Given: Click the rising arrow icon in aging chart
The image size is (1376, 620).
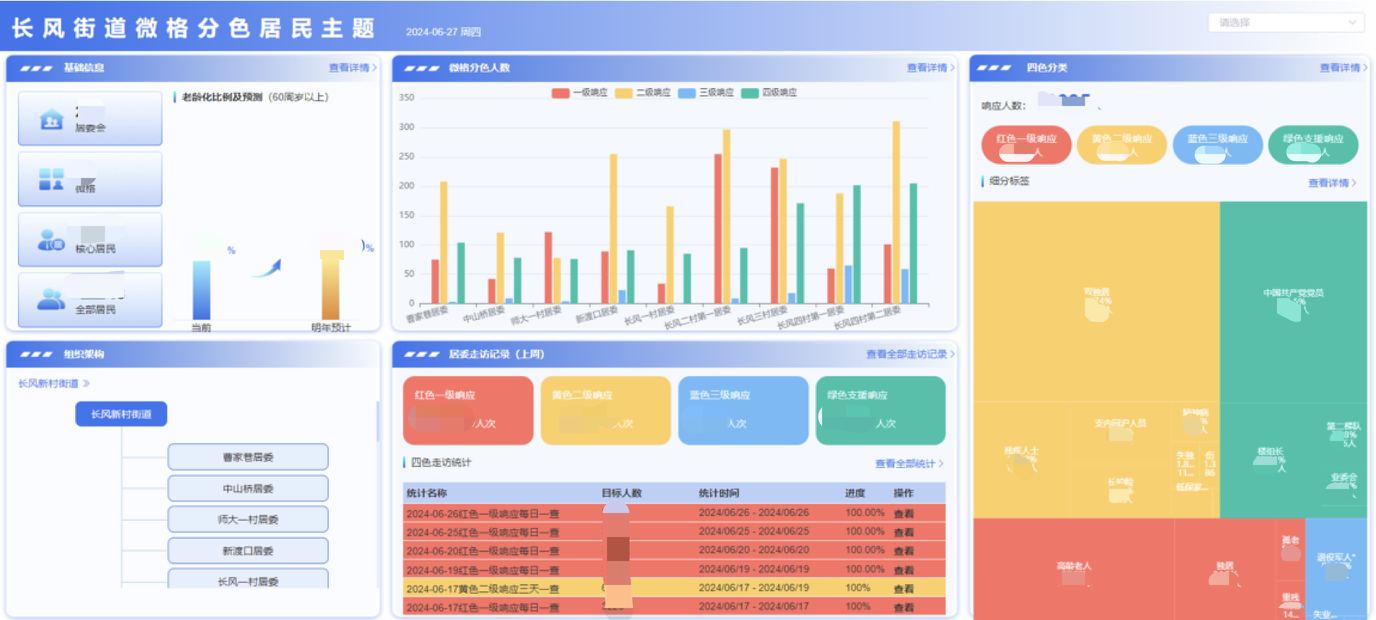Looking at the screenshot, I should (266, 268).
